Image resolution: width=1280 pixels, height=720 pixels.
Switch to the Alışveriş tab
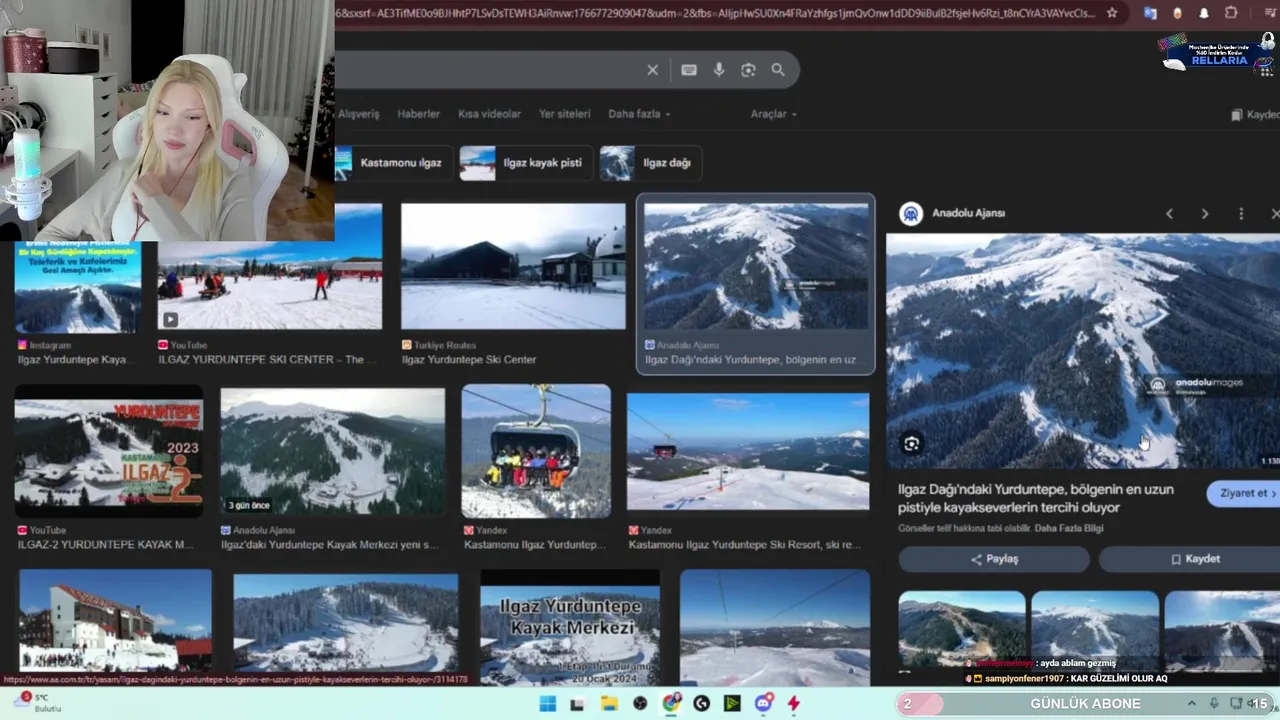358,114
